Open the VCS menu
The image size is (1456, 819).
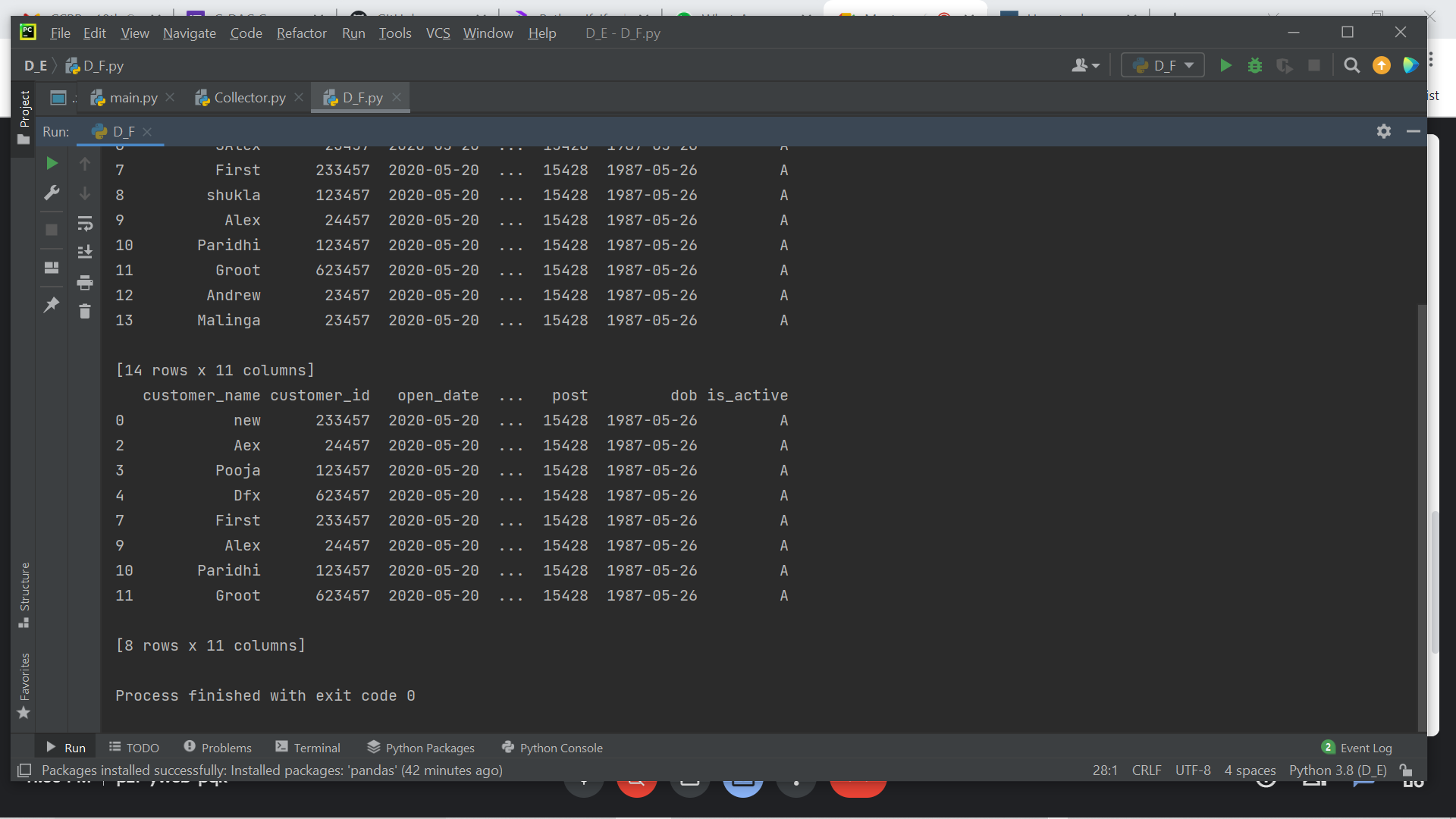pos(438,33)
